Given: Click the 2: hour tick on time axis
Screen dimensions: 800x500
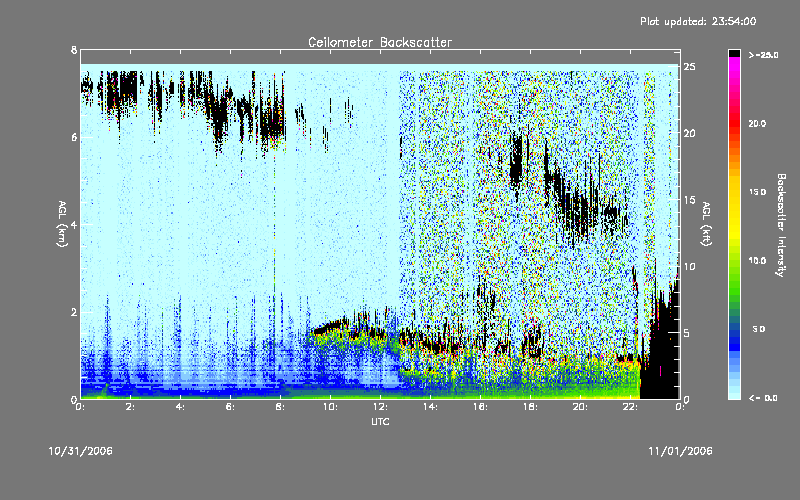Looking at the screenshot, I should 130,407.
